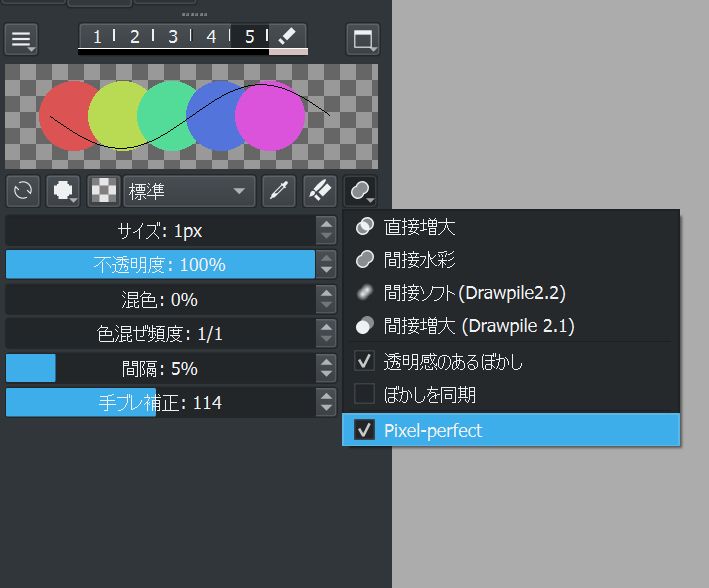The image size is (709, 588).
Task: Toggle the color pick eyedropper mode
Action: [x=279, y=191]
